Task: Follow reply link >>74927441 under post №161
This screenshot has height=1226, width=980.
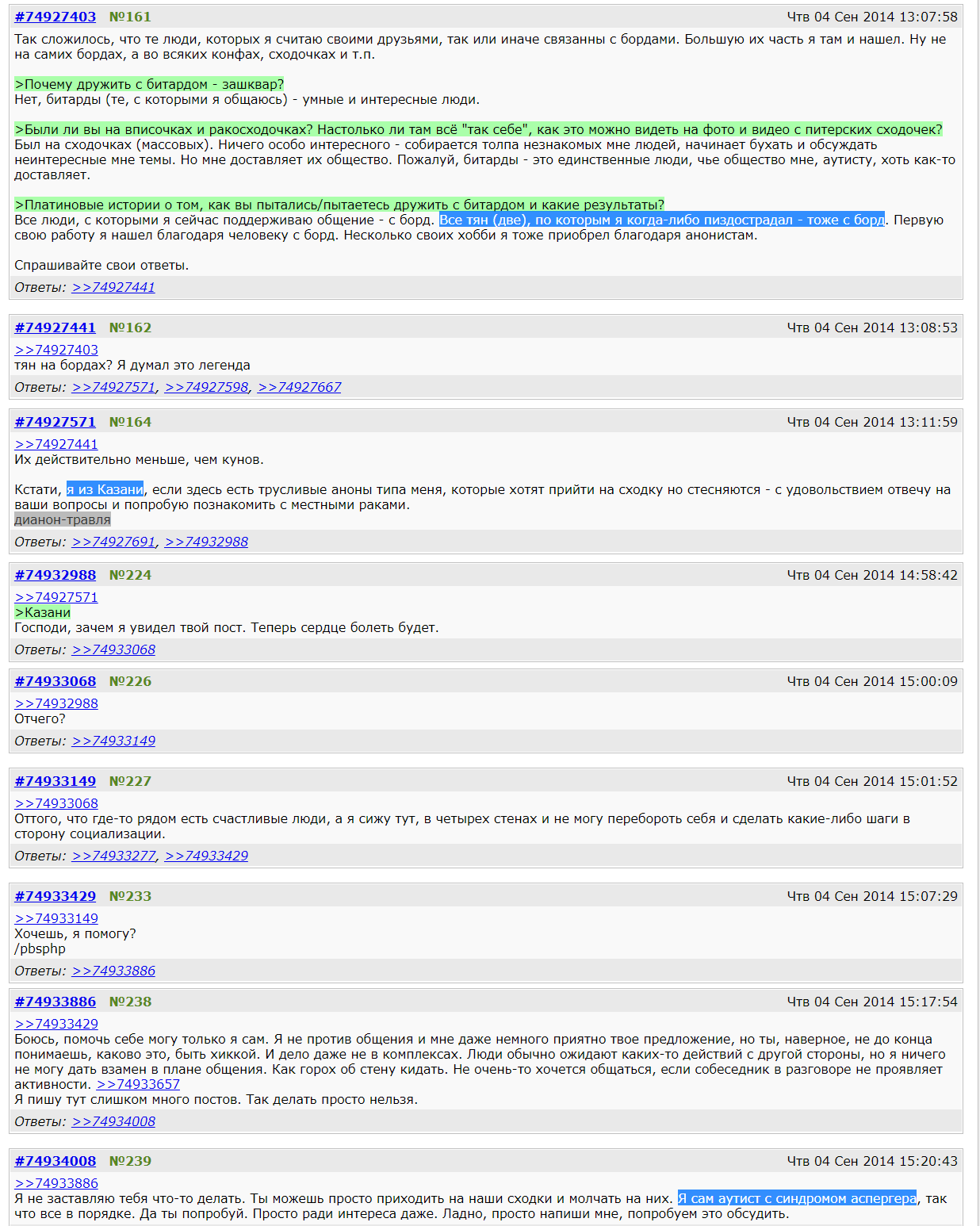Action: pyautogui.click(x=113, y=287)
